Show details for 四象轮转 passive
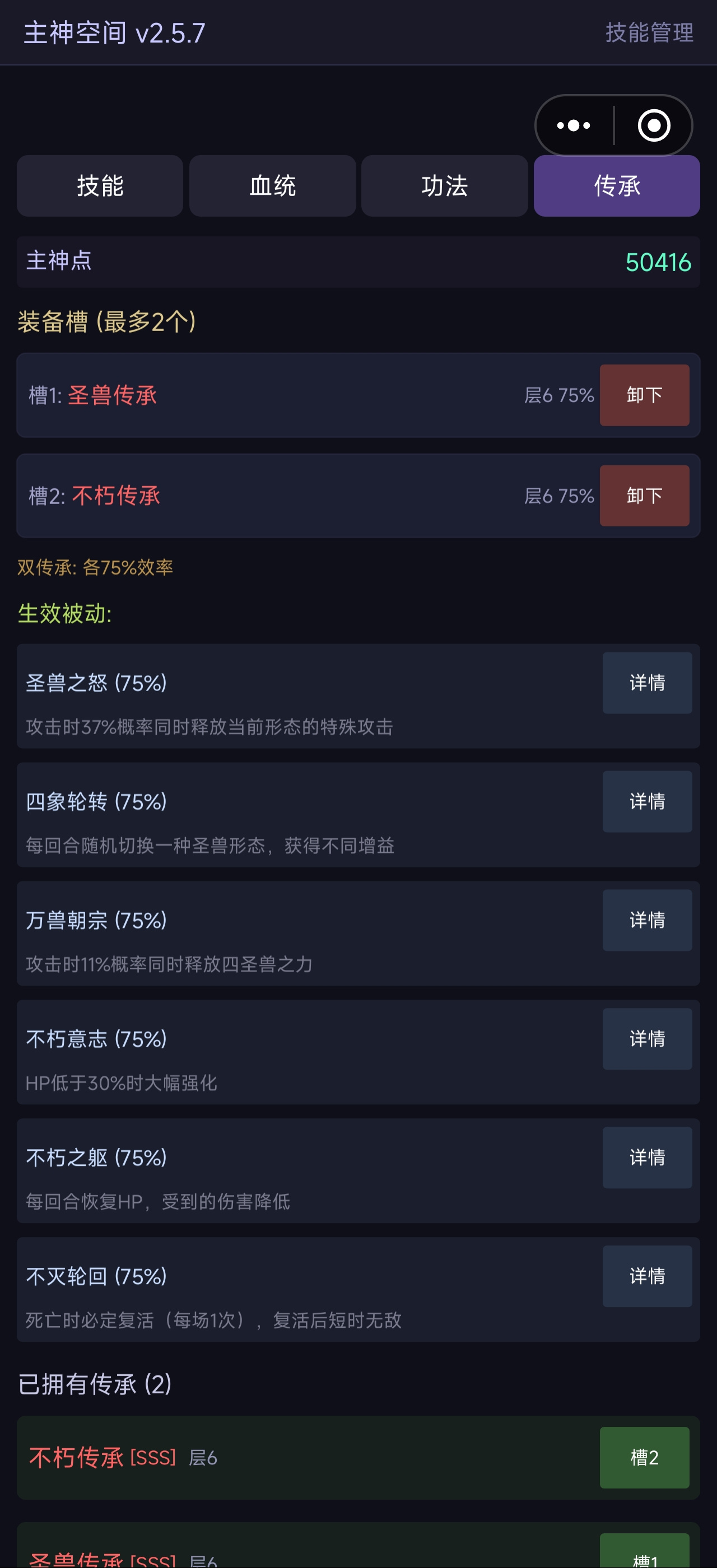717x1568 pixels. coord(647,802)
